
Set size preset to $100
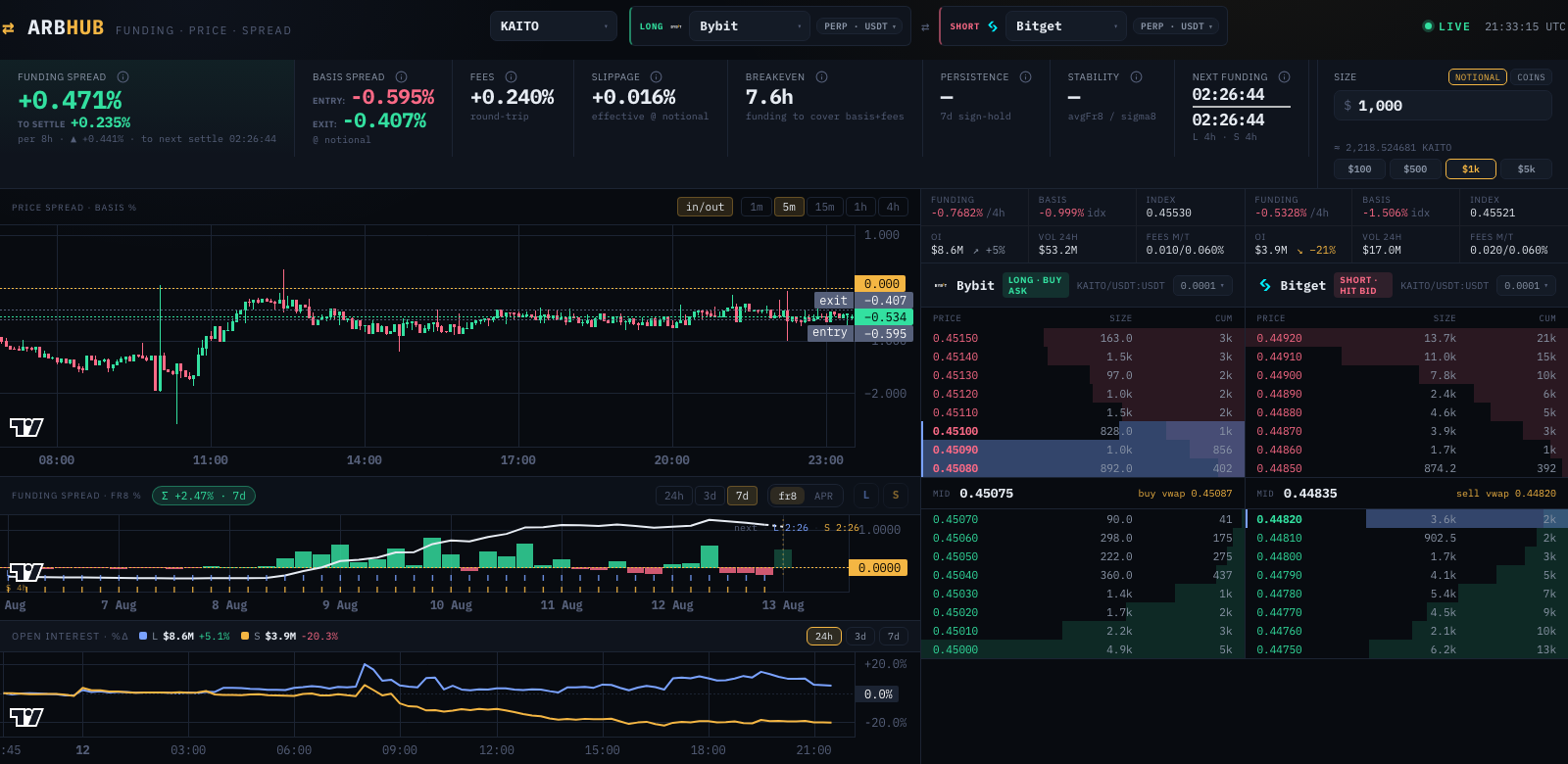point(1360,168)
